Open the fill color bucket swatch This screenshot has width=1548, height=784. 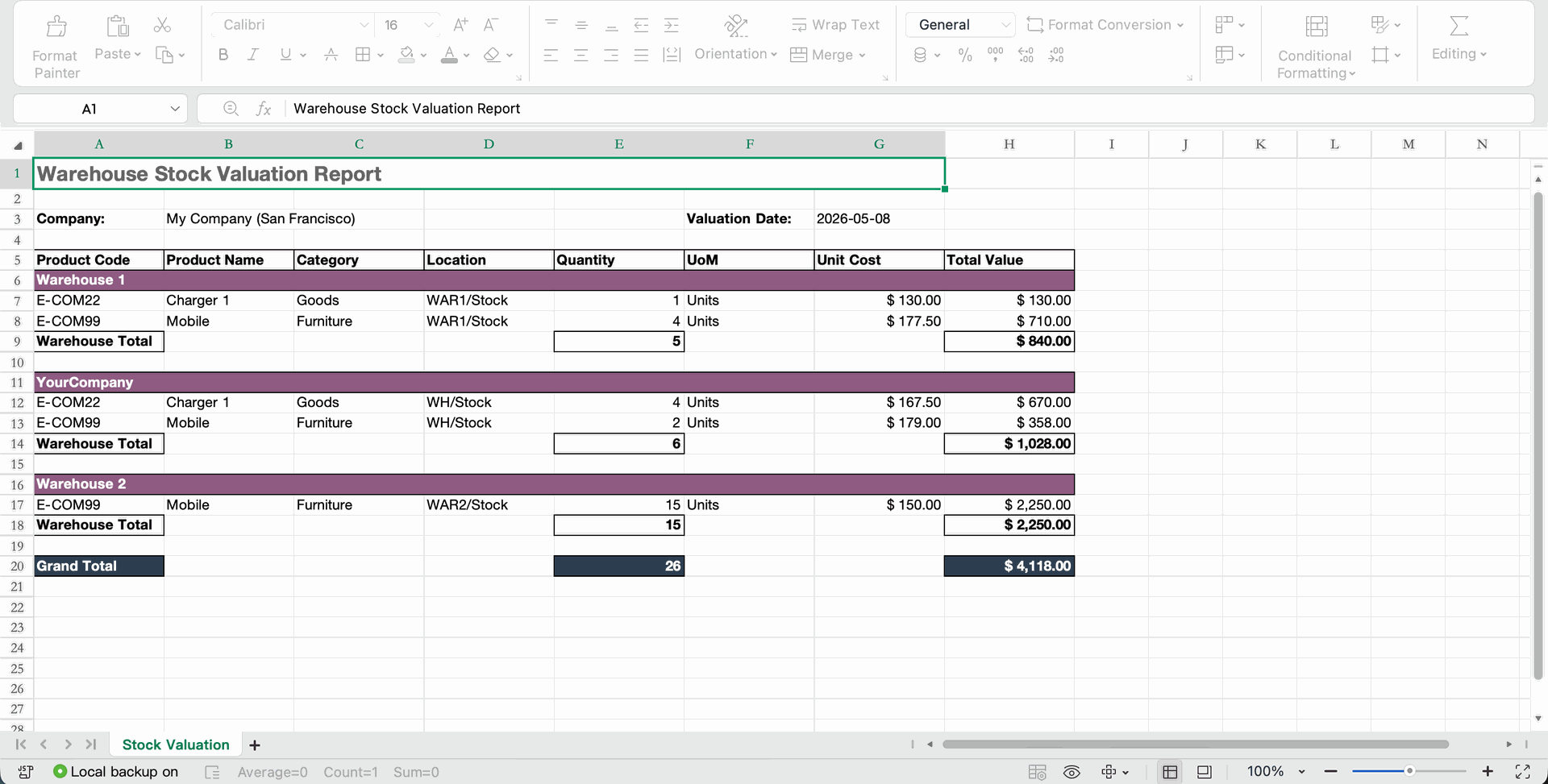point(406,55)
